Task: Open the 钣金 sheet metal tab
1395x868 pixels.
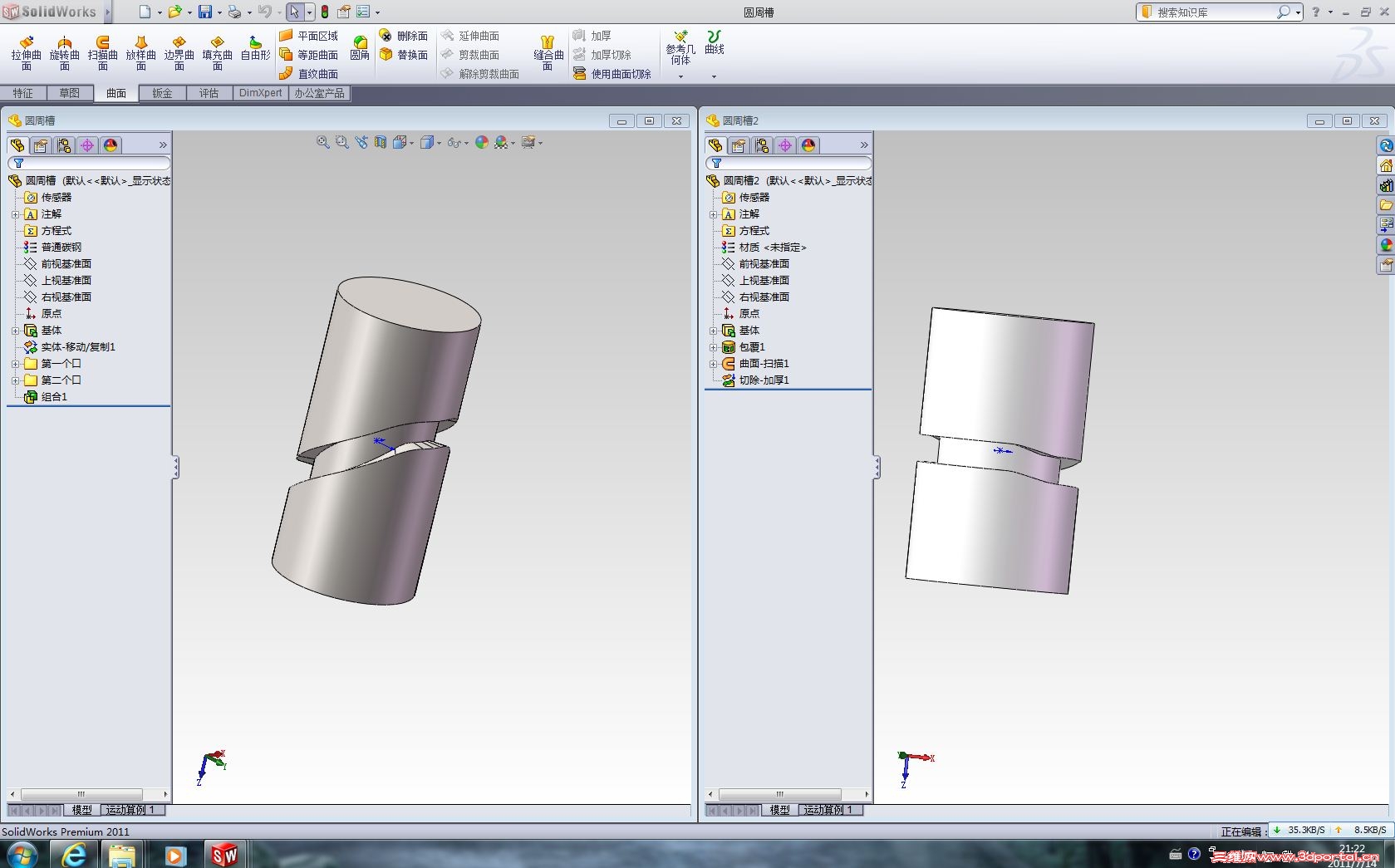Action: tap(162, 93)
